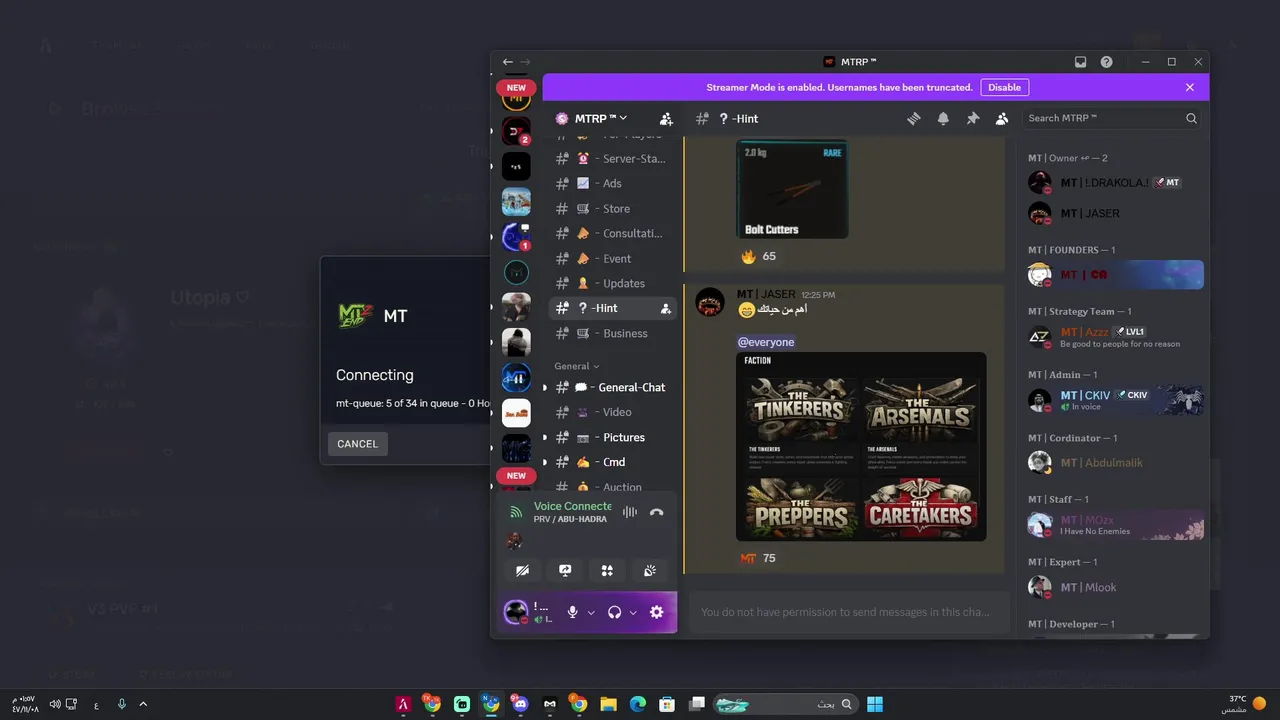Click the Windows taskbar search box
1280x720 pixels.
(x=785, y=704)
